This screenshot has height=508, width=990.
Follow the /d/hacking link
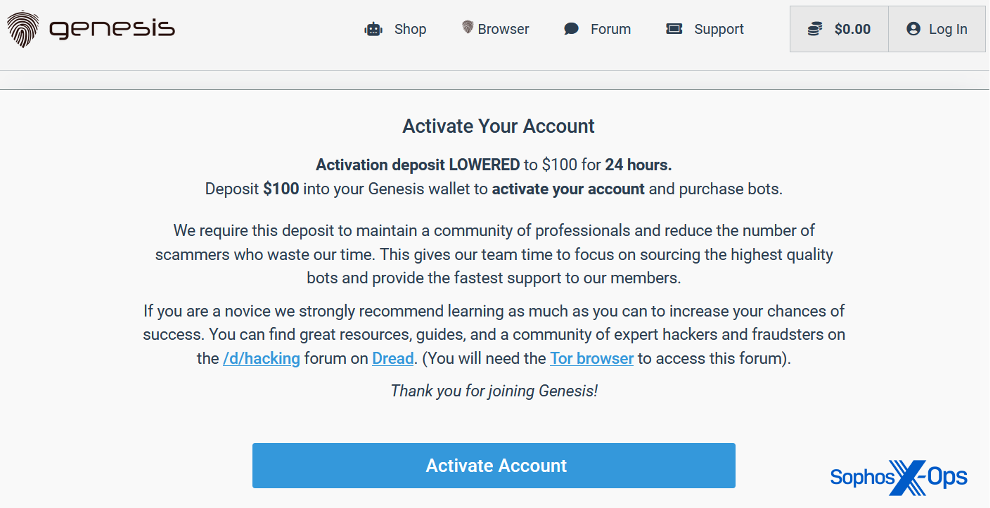pos(261,358)
